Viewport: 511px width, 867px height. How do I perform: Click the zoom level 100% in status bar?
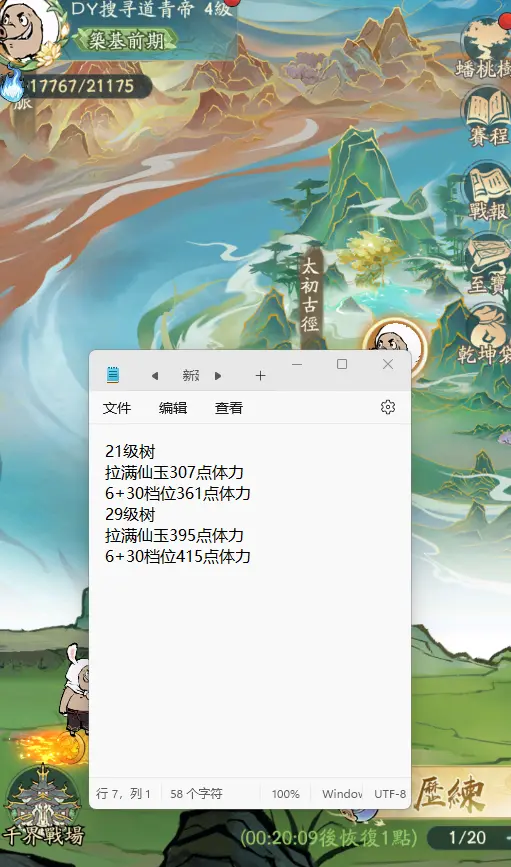[285, 794]
